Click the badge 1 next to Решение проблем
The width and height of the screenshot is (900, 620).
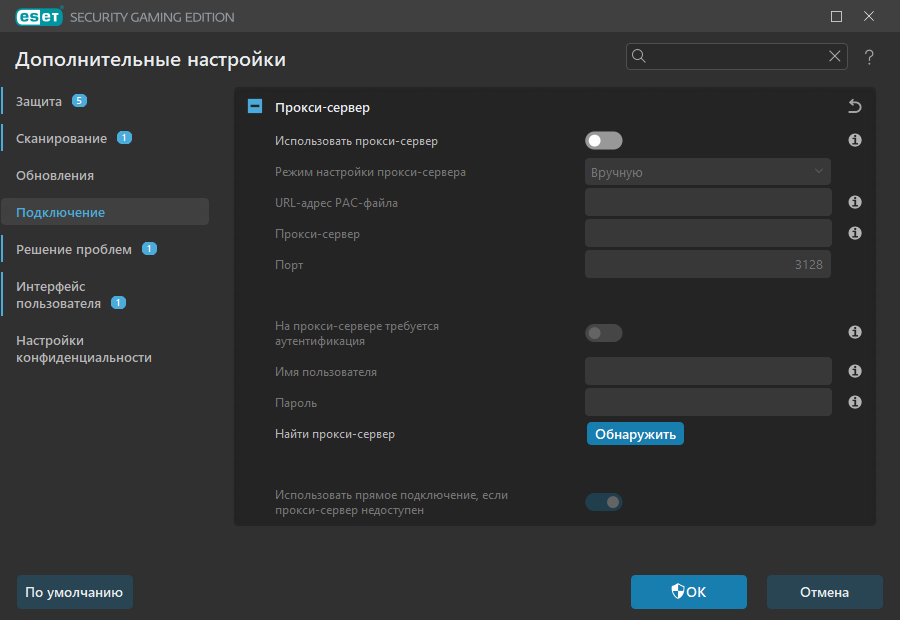[x=149, y=249]
